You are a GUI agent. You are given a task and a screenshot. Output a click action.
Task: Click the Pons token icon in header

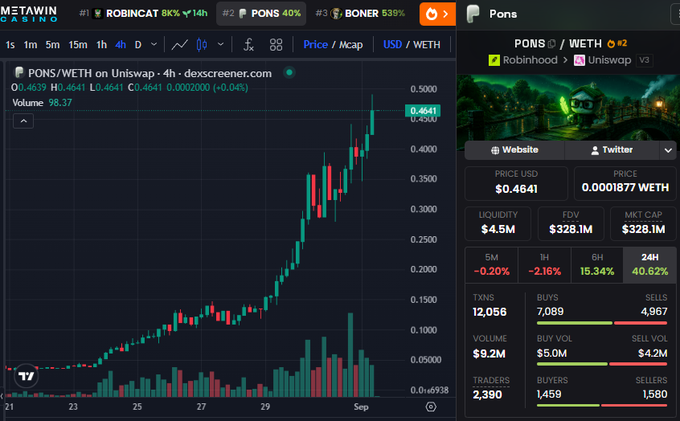coord(473,14)
